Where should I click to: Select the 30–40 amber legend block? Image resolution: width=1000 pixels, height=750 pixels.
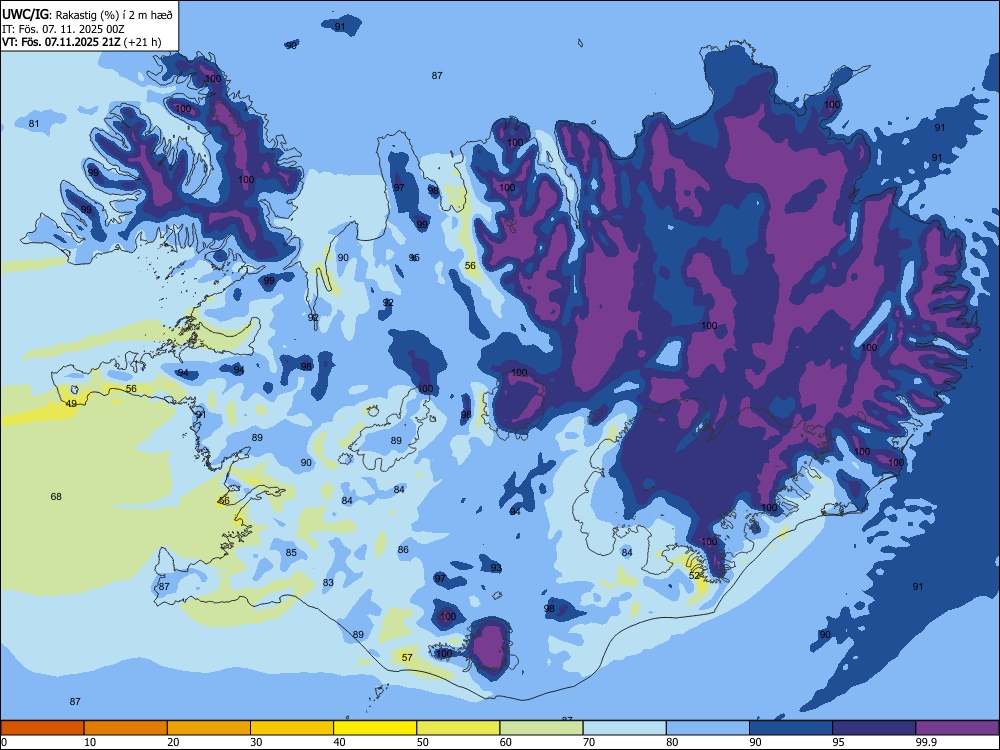pos(292,728)
